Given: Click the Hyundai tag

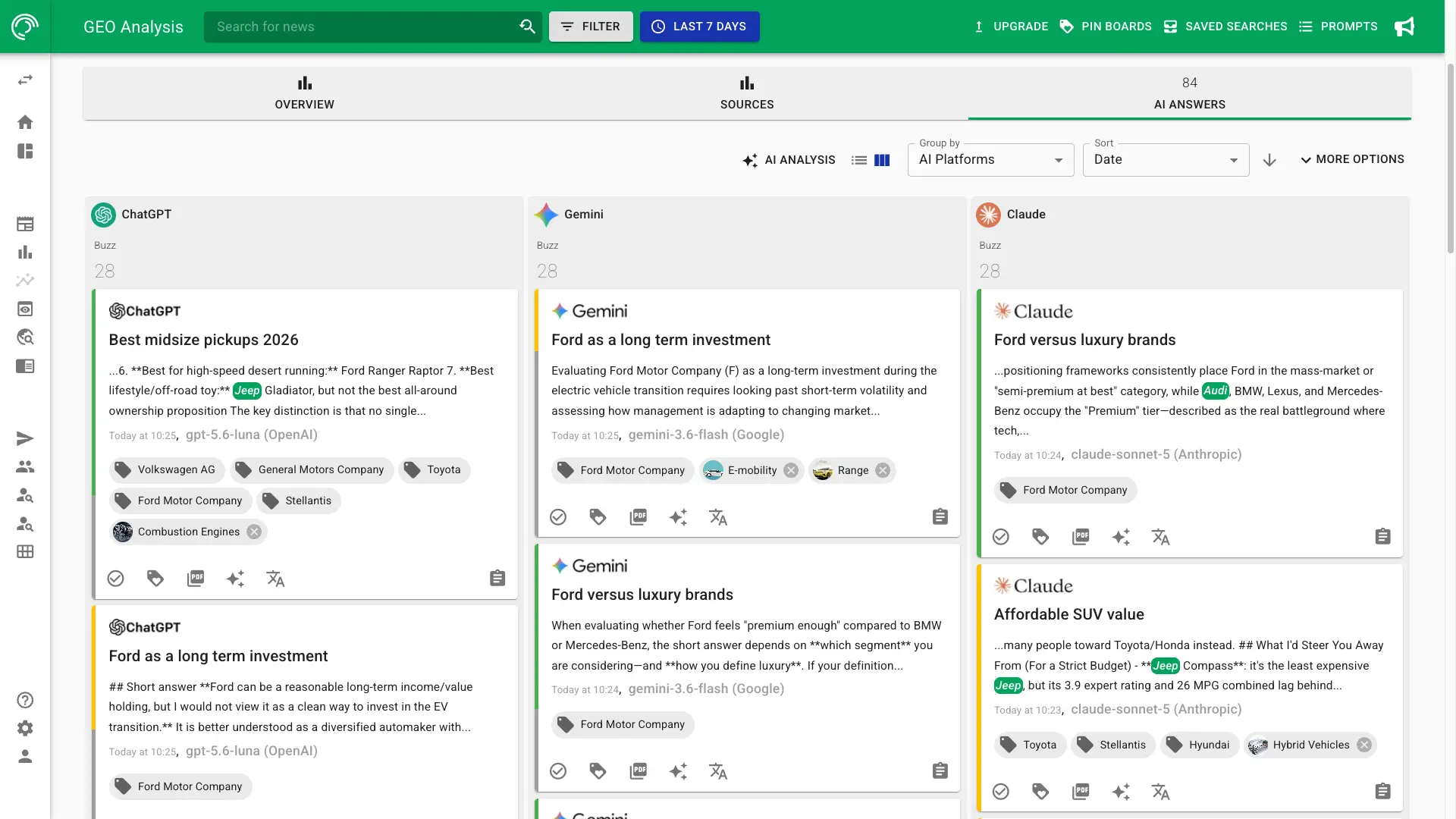Looking at the screenshot, I should pos(1200,745).
